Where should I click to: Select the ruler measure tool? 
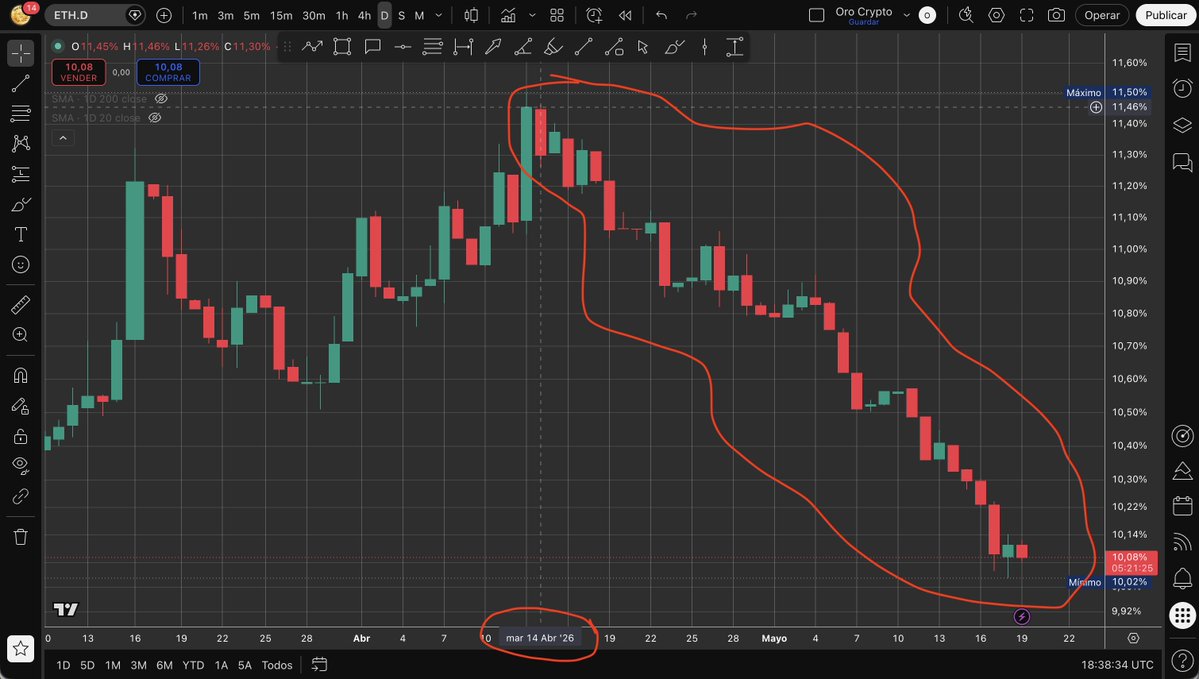click(21, 304)
